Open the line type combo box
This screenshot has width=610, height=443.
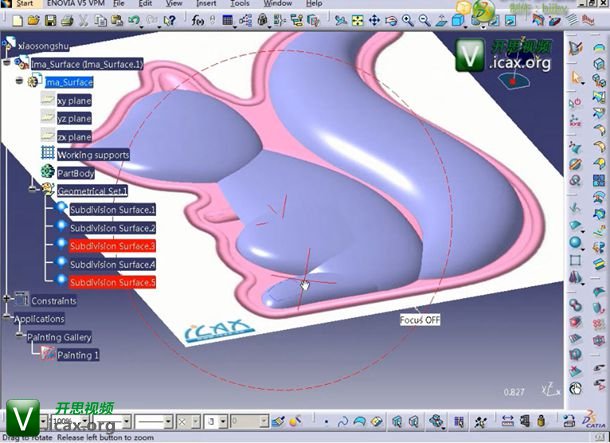(x=154, y=421)
